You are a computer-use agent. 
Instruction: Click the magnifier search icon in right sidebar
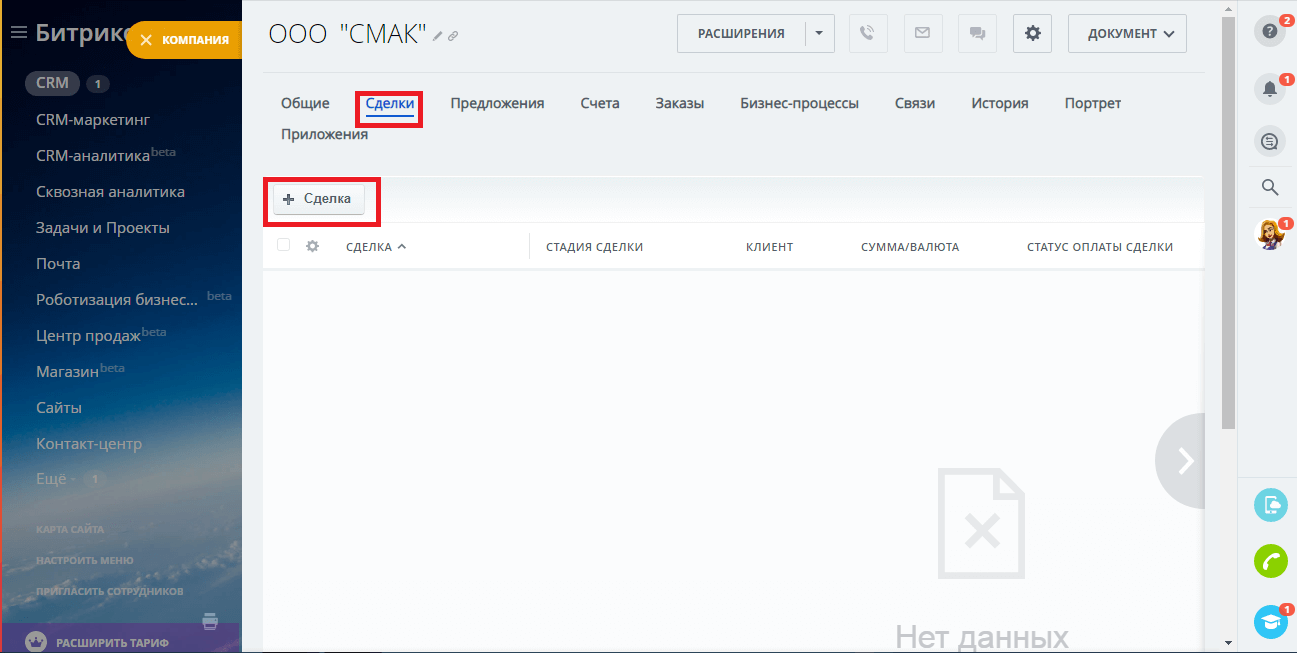click(x=1270, y=187)
